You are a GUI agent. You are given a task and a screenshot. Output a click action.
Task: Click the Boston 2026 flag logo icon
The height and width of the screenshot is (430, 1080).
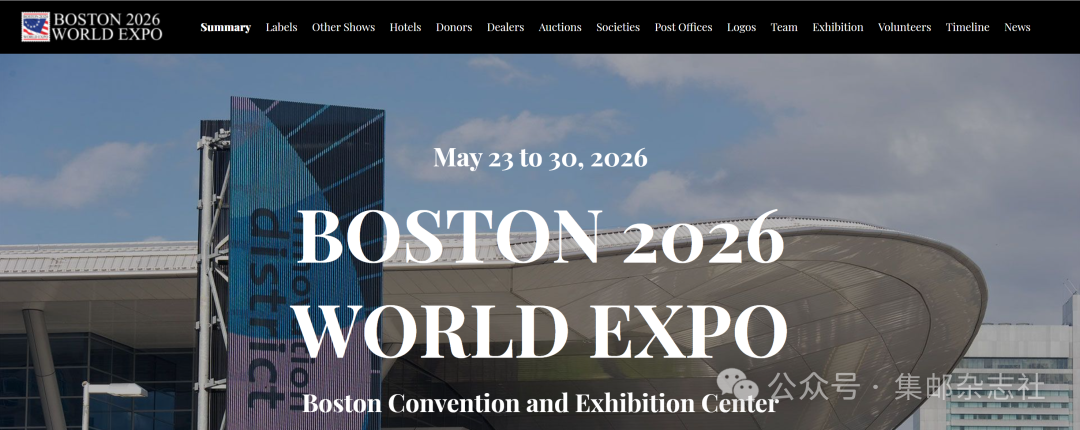[x=35, y=27]
